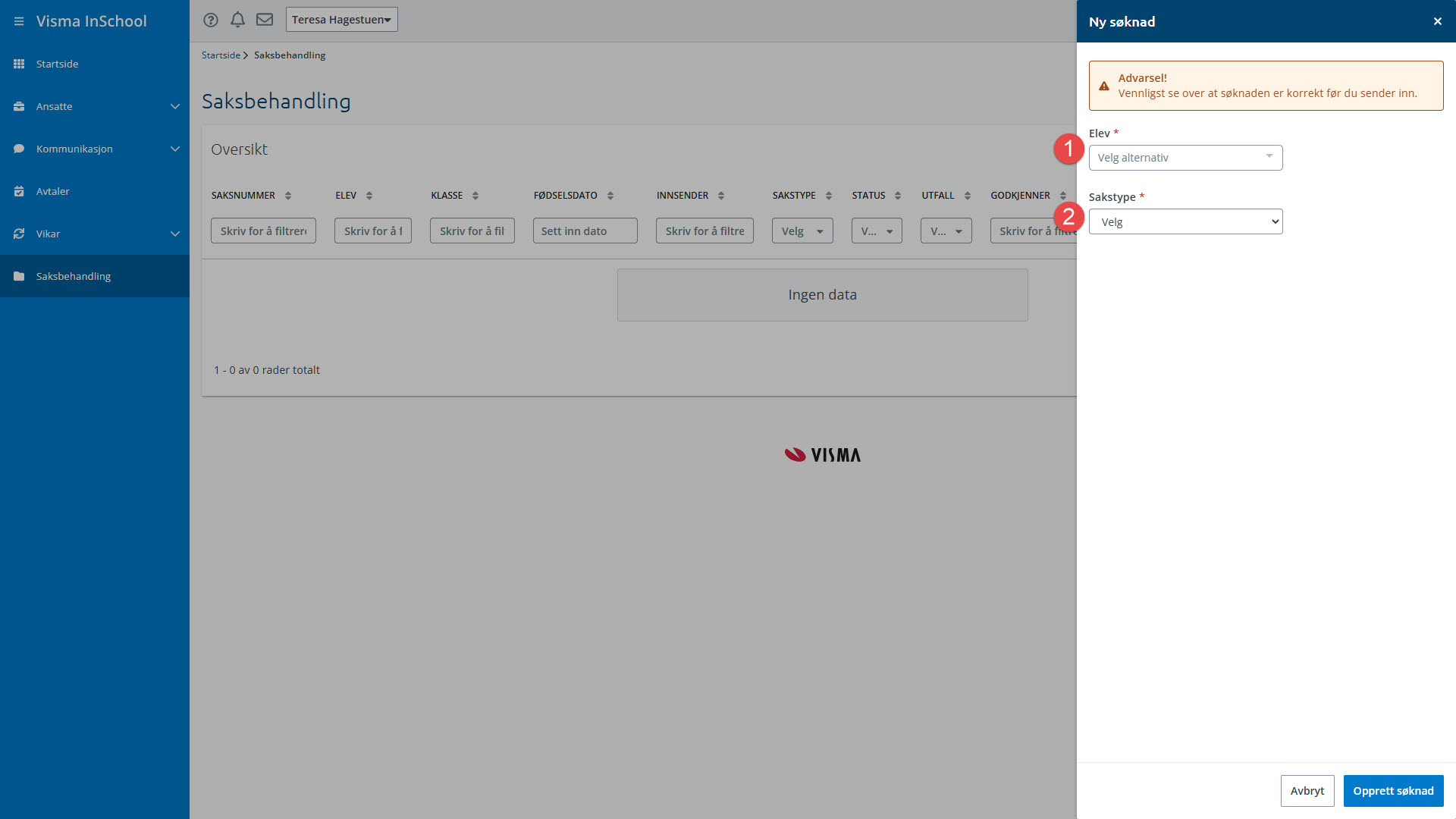Open the help question mark icon
The width and height of the screenshot is (1456, 819).
pos(211,20)
